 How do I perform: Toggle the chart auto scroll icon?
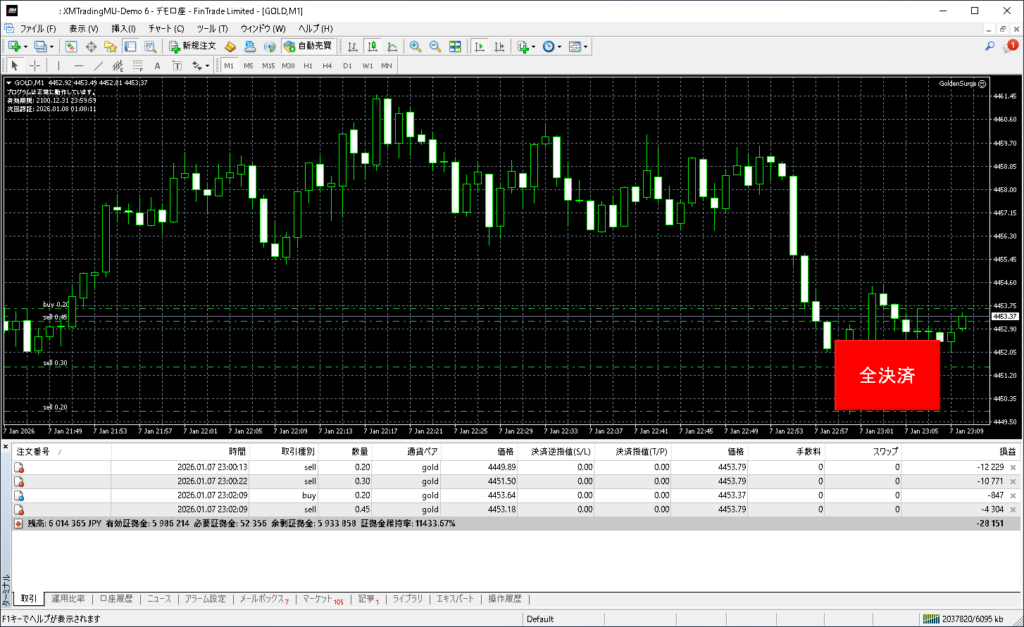[481, 46]
